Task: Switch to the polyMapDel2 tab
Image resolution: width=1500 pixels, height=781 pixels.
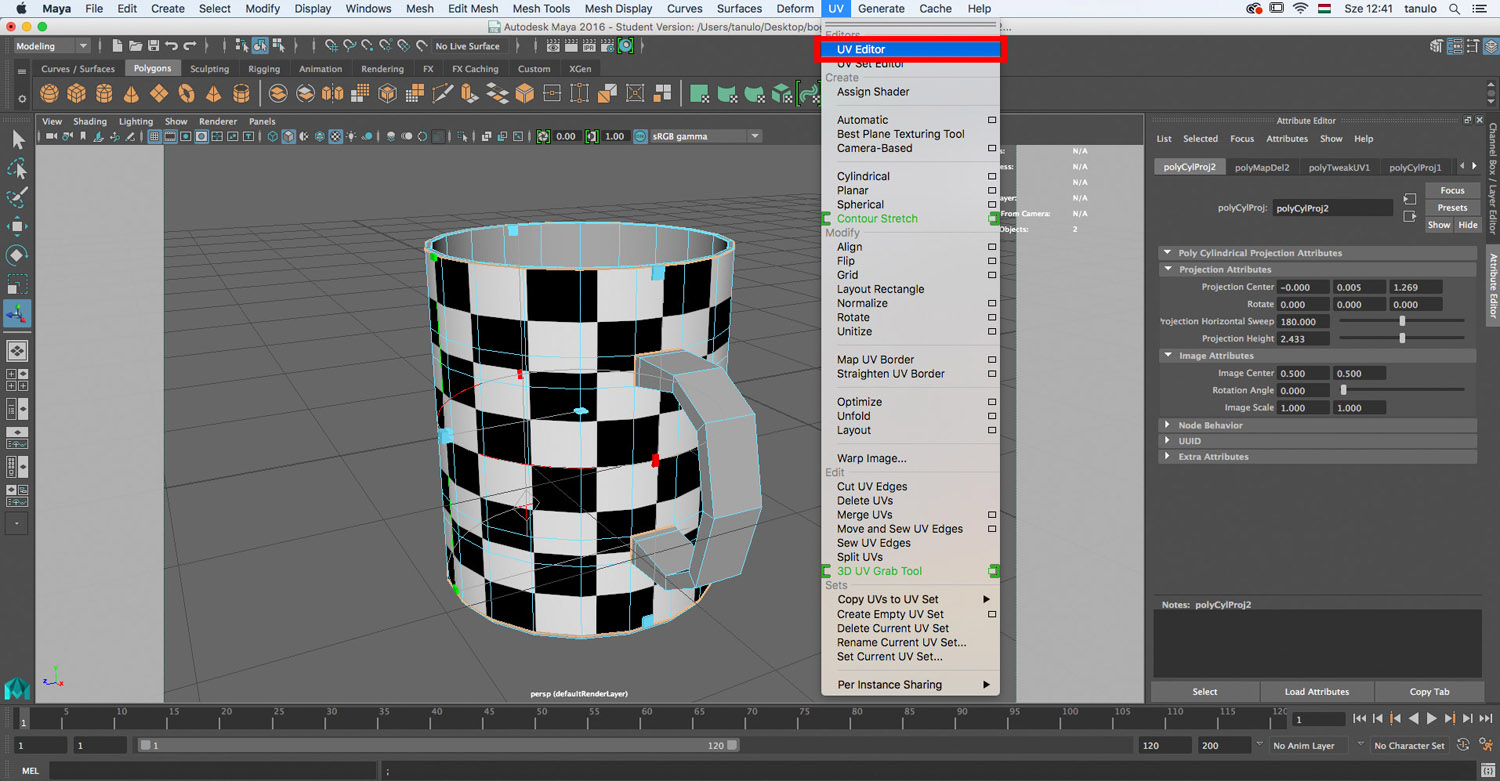Action: click(x=1262, y=167)
